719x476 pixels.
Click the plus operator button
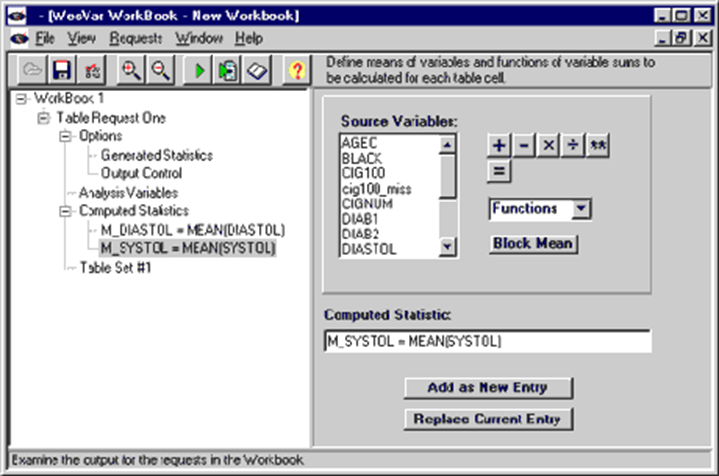click(x=499, y=145)
